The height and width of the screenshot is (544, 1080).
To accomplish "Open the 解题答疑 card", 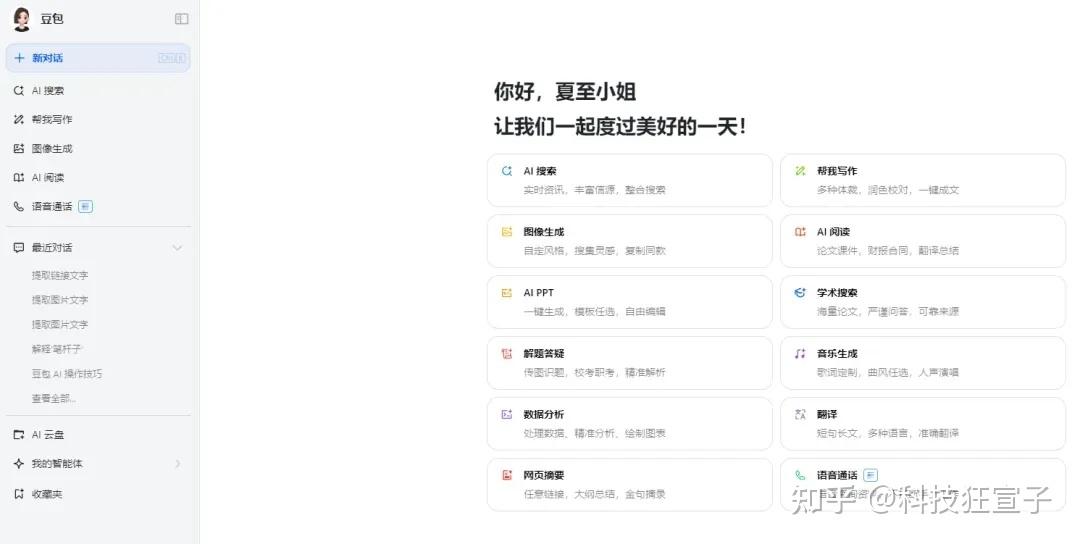I will pyautogui.click(x=629, y=362).
